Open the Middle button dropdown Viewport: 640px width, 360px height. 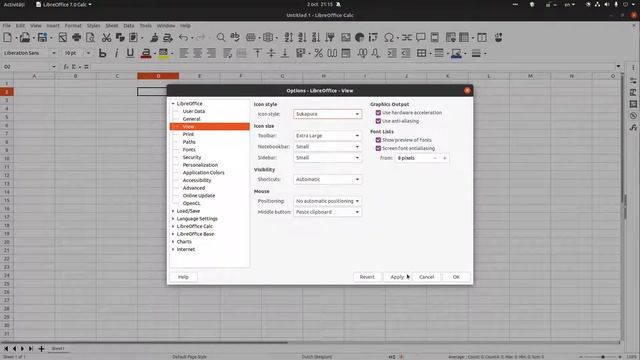tap(327, 212)
